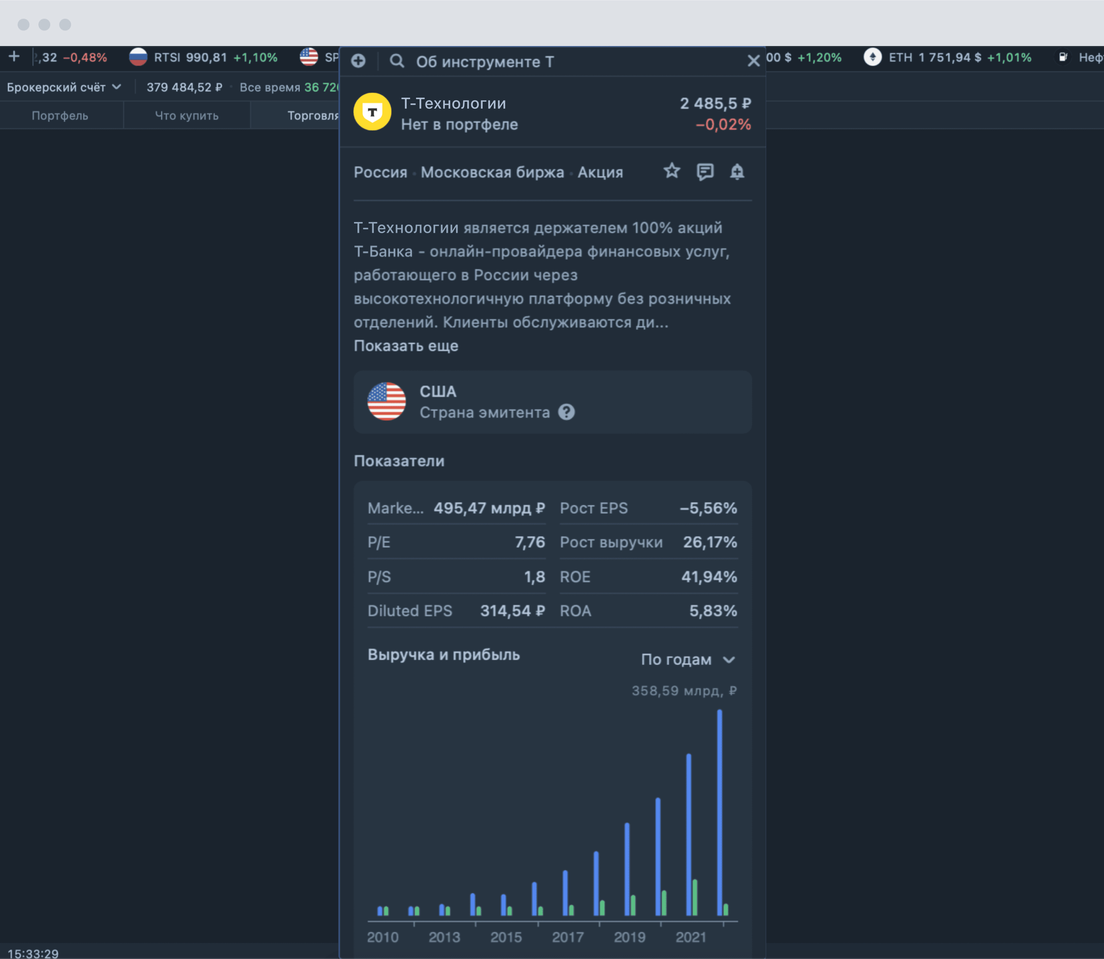Click the ROE value 41,94%

709,577
